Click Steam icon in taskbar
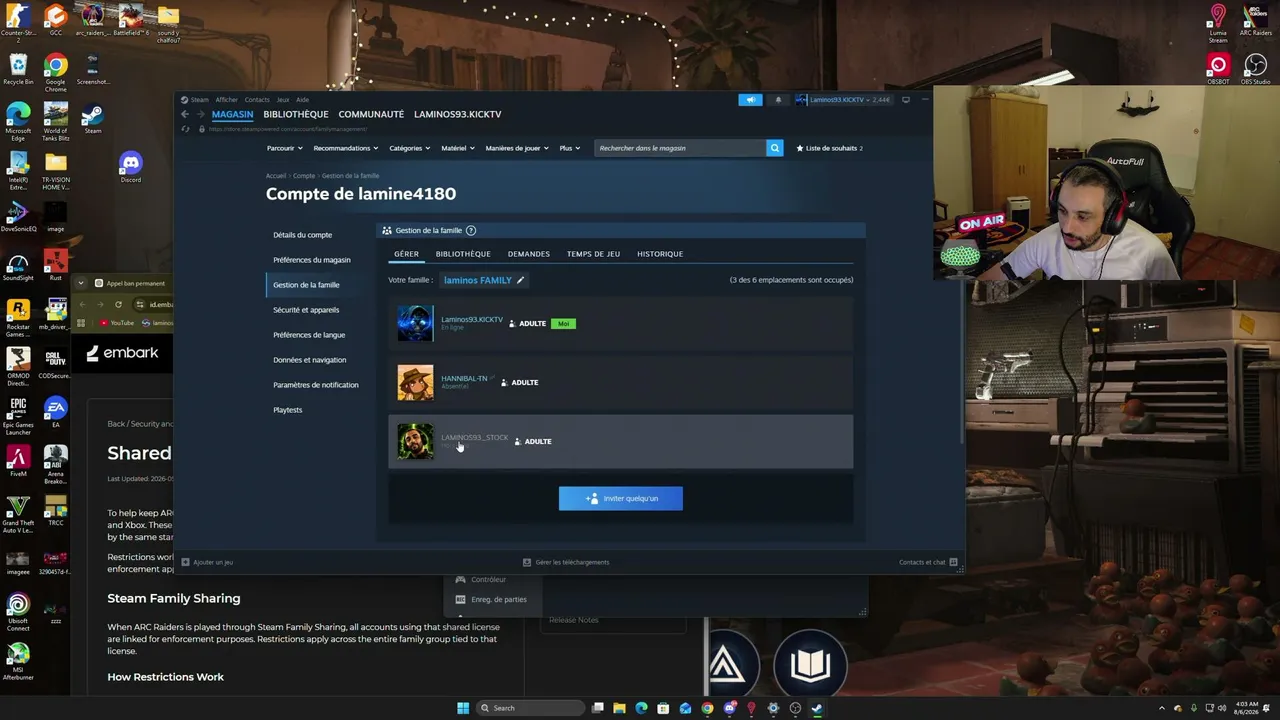 (x=817, y=708)
